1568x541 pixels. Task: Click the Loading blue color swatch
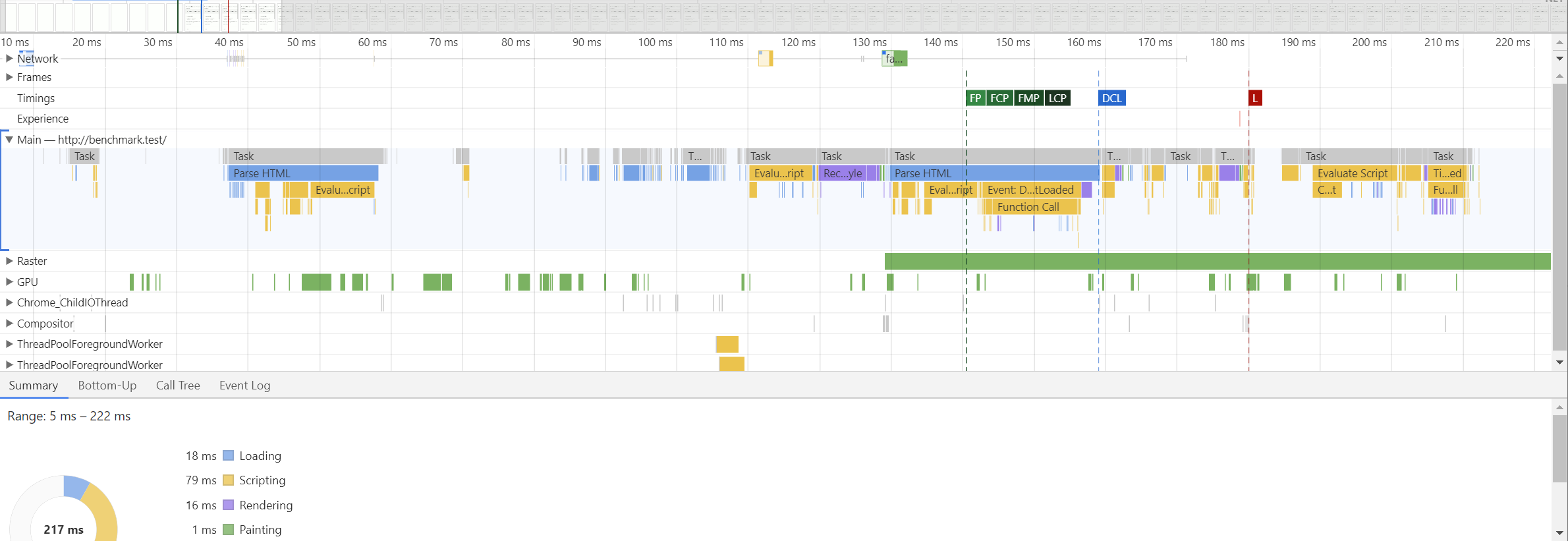tap(229, 456)
